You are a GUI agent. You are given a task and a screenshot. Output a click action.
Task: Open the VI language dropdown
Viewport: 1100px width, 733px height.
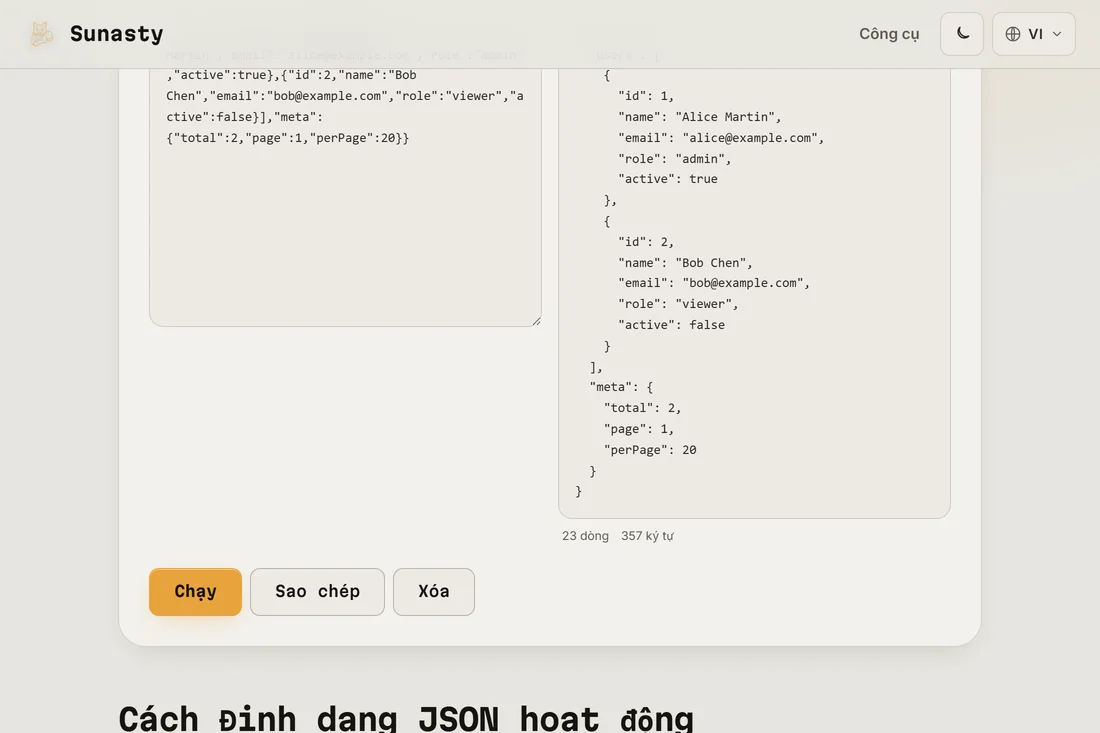click(1033, 34)
